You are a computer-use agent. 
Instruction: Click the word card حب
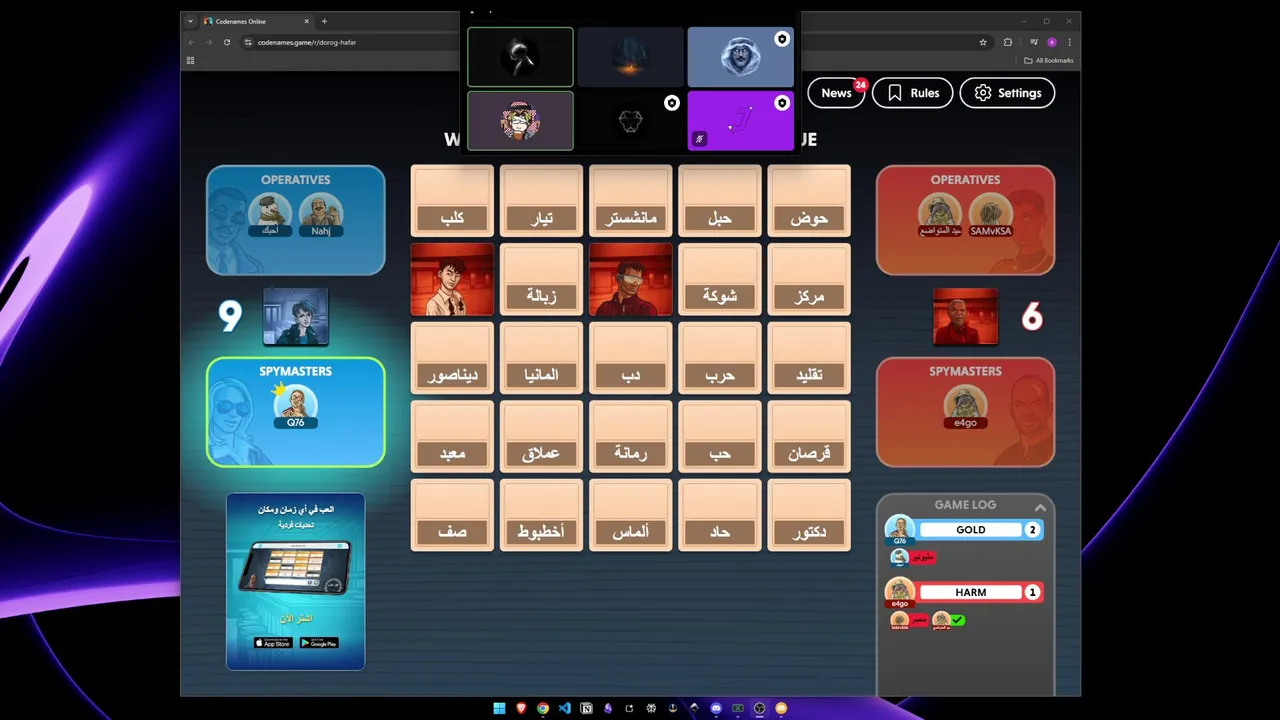click(x=720, y=437)
